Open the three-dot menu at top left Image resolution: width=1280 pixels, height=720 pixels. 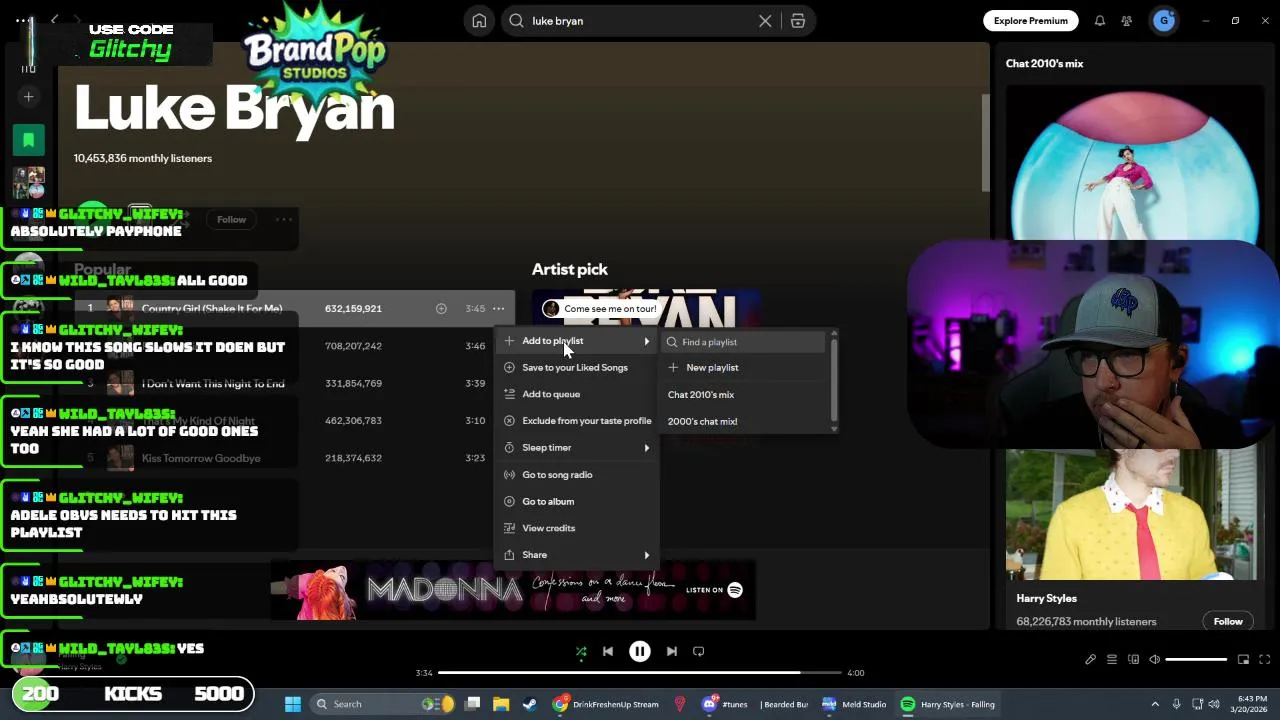pos(23,21)
